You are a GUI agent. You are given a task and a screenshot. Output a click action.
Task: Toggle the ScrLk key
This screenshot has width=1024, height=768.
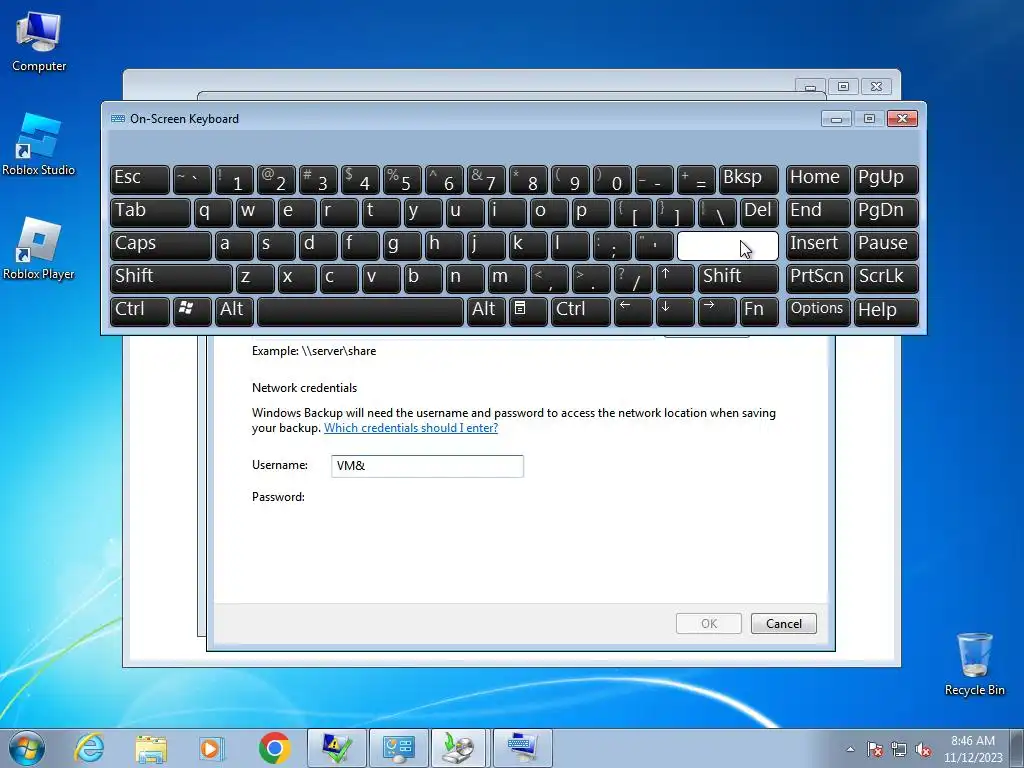tap(886, 278)
